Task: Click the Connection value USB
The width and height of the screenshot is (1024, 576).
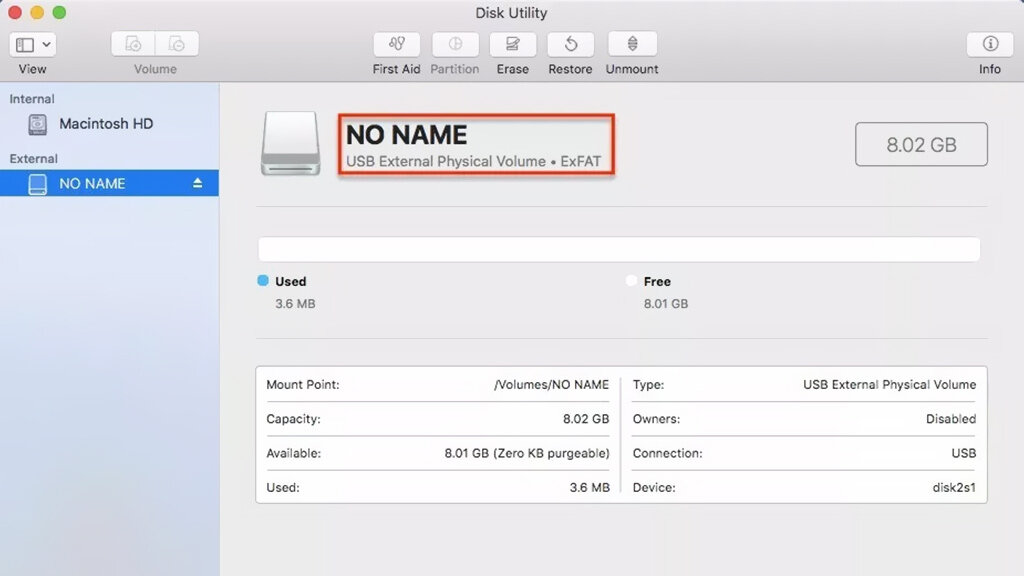Action: [x=964, y=453]
